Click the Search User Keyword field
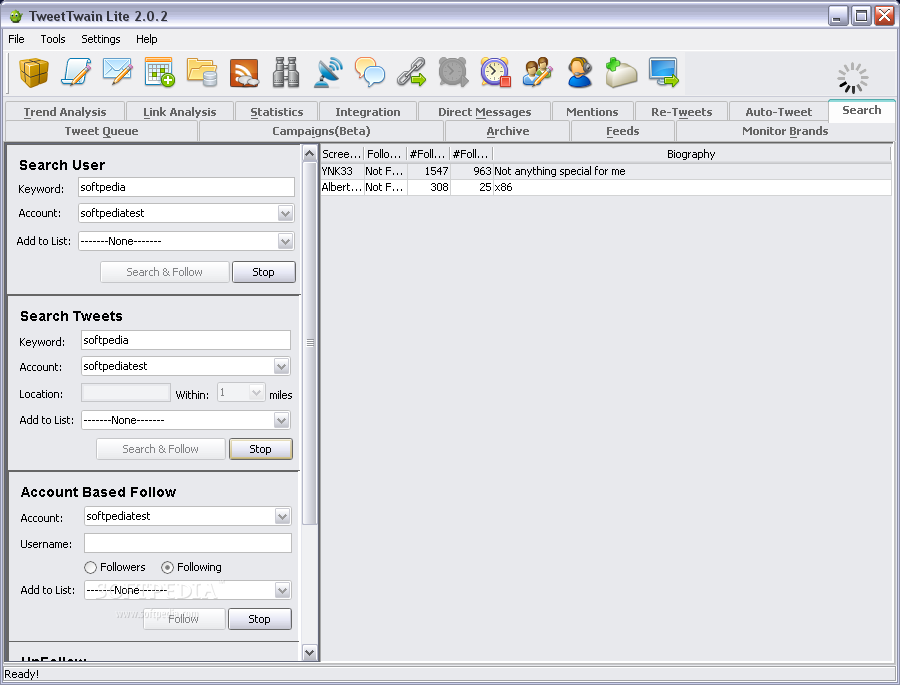 coord(187,187)
